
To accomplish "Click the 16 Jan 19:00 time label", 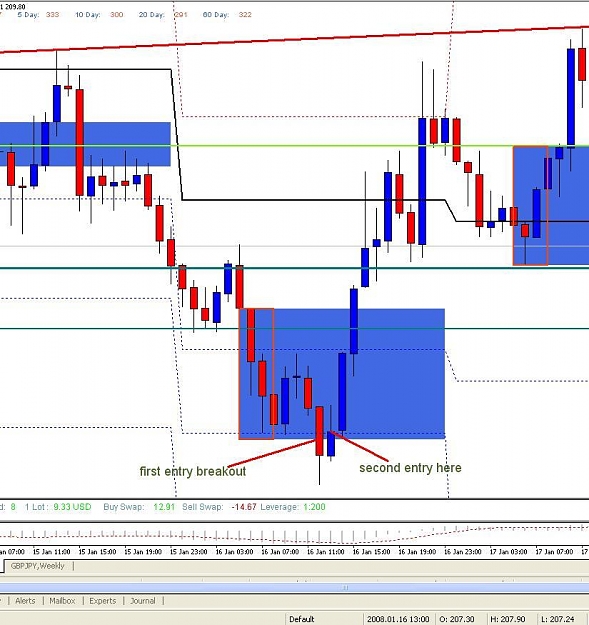I will 417,552.
